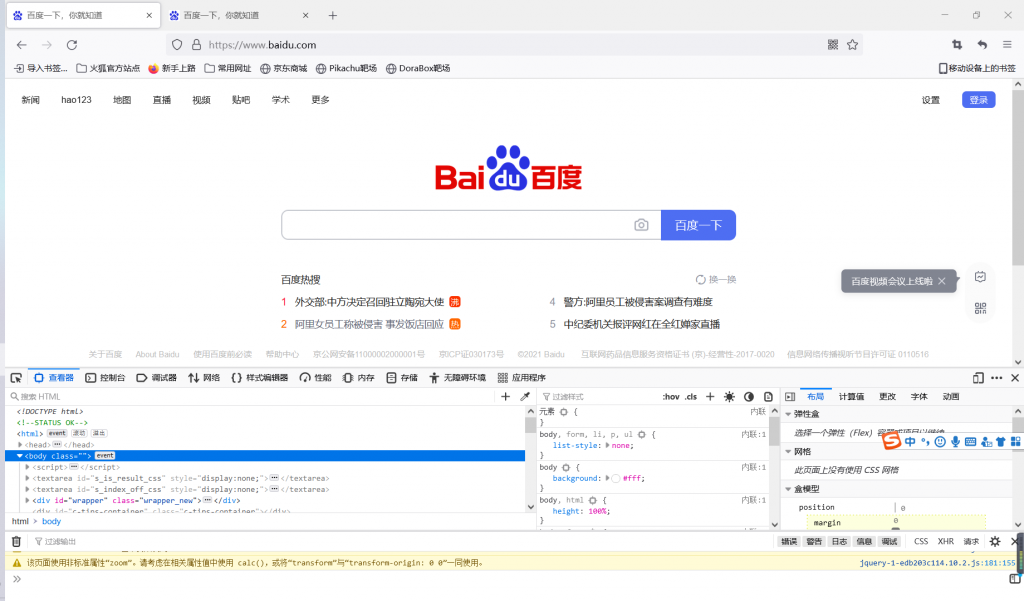Screen dimensions: 1024x601
Task: Open the 字体 fonts sidebar tab
Action: [919, 397]
